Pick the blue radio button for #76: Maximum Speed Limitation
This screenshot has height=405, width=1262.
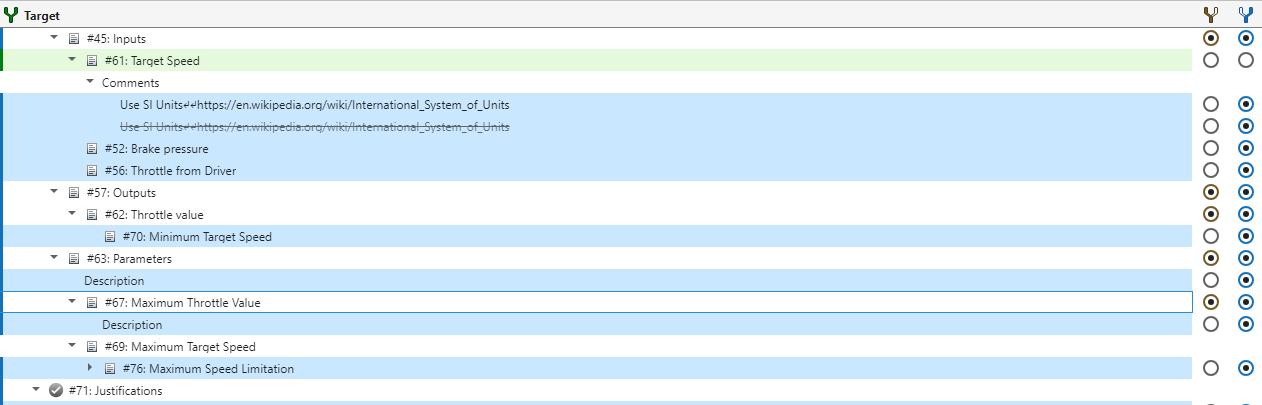click(x=1245, y=368)
